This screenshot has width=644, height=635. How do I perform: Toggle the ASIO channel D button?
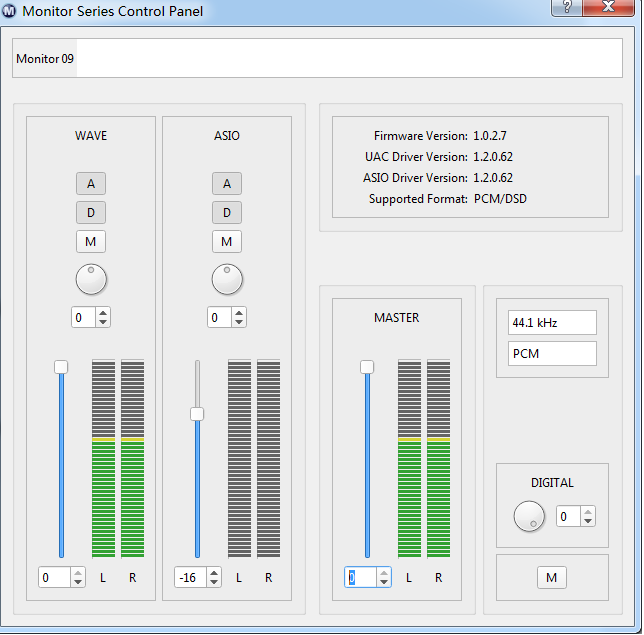tap(227, 212)
